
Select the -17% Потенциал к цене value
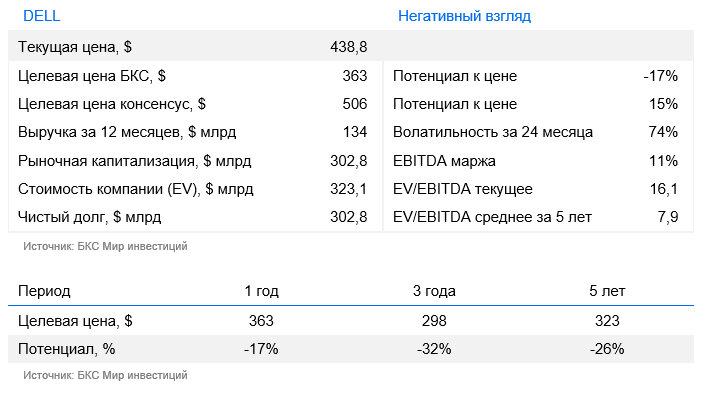point(660,76)
